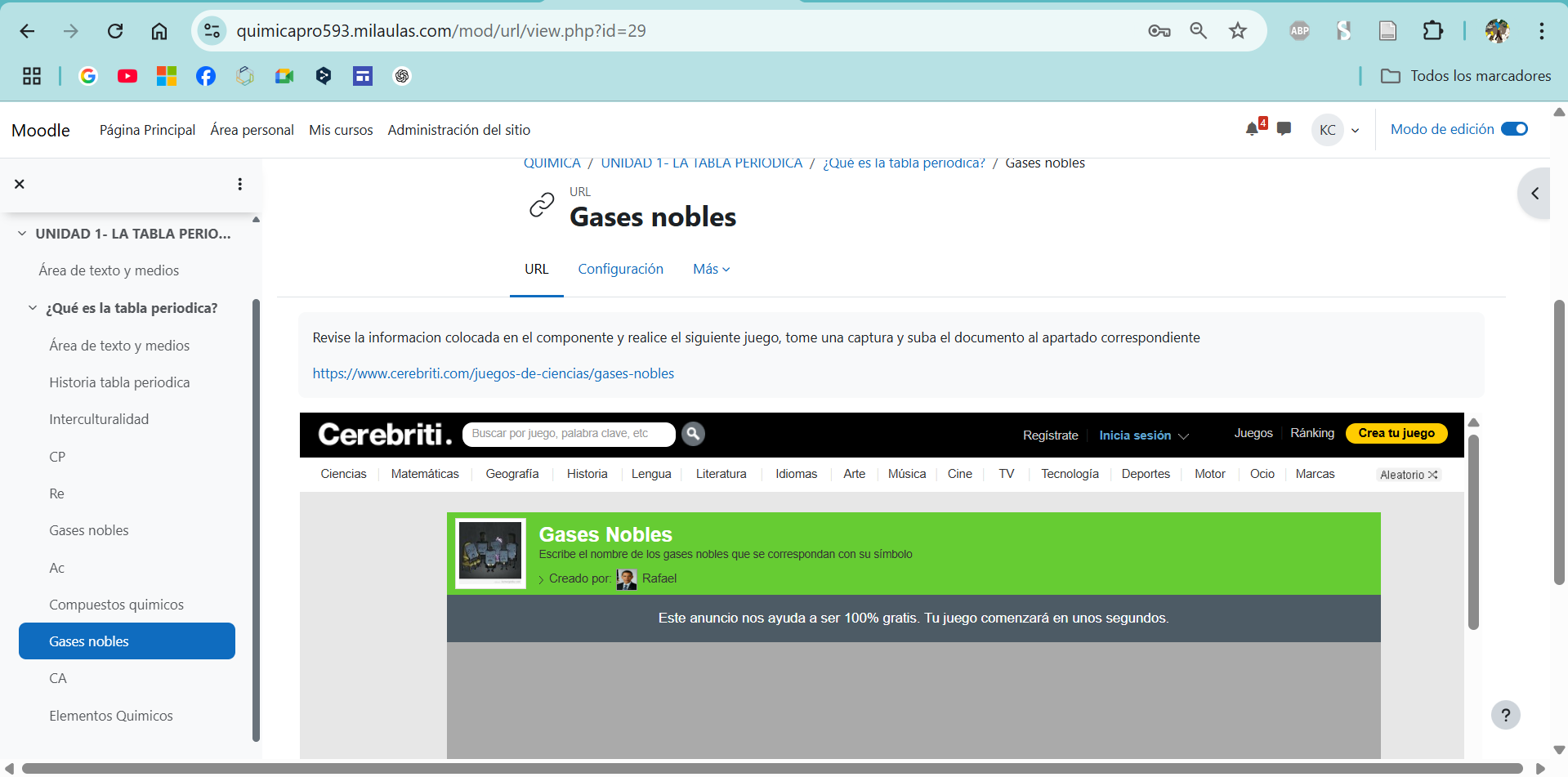This screenshot has height=777, width=1568.
Task: Open the Moodle messages chat icon
Action: pyautogui.click(x=1284, y=129)
